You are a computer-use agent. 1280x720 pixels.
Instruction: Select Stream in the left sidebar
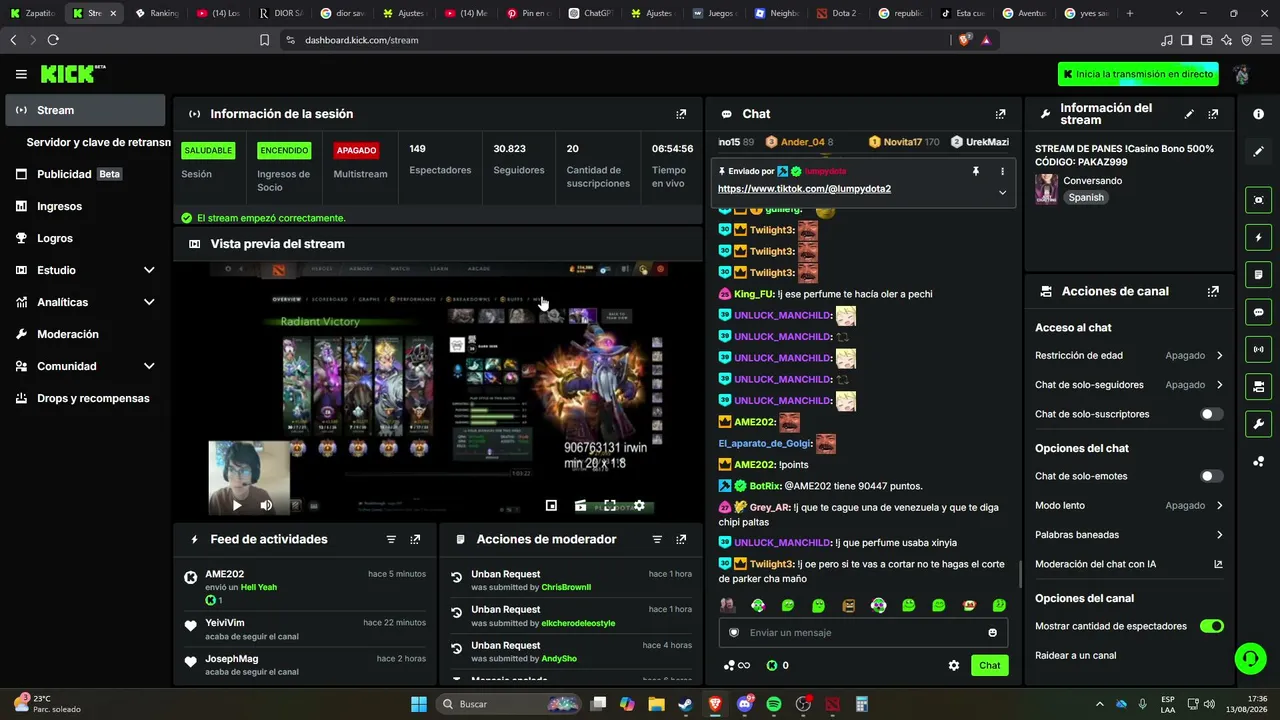[x=85, y=110]
